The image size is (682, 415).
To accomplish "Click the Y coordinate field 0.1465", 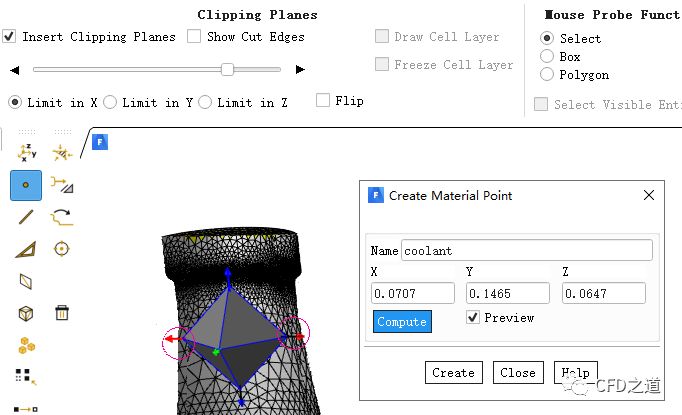I will click(508, 293).
